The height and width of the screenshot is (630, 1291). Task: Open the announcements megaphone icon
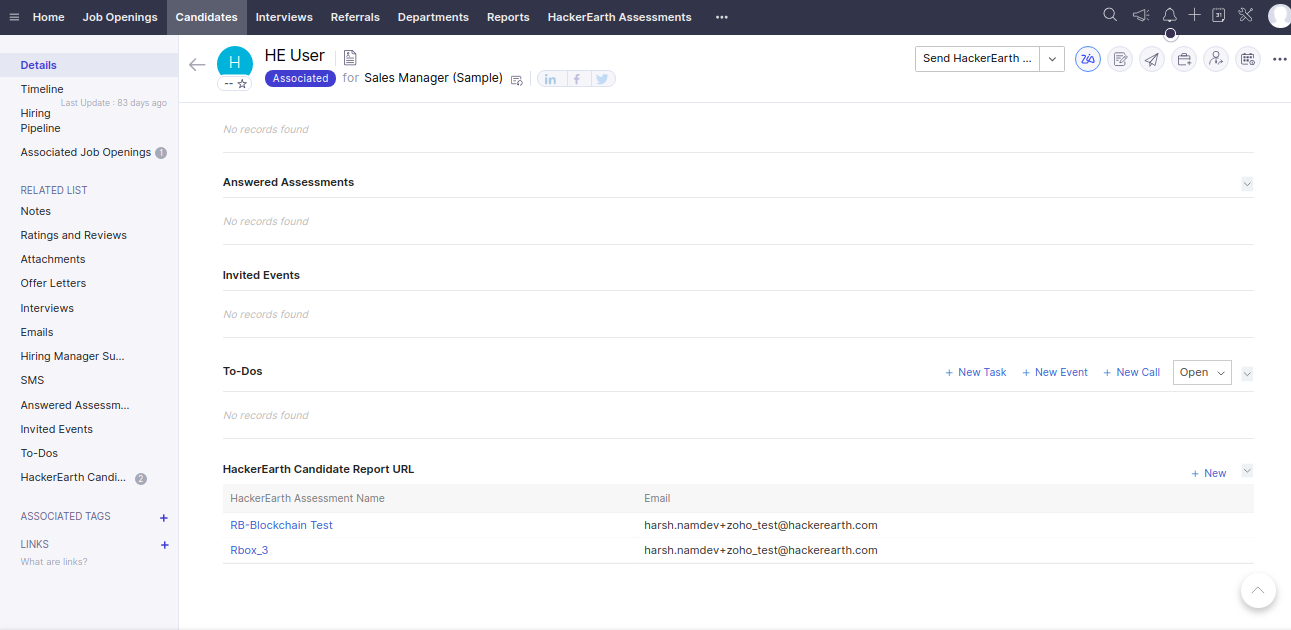coord(1140,15)
